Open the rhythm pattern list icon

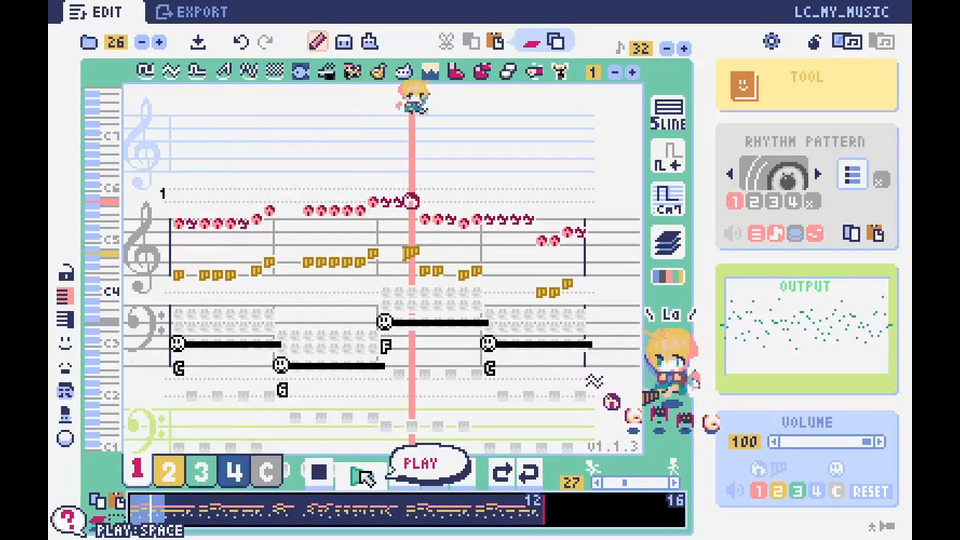(852, 175)
